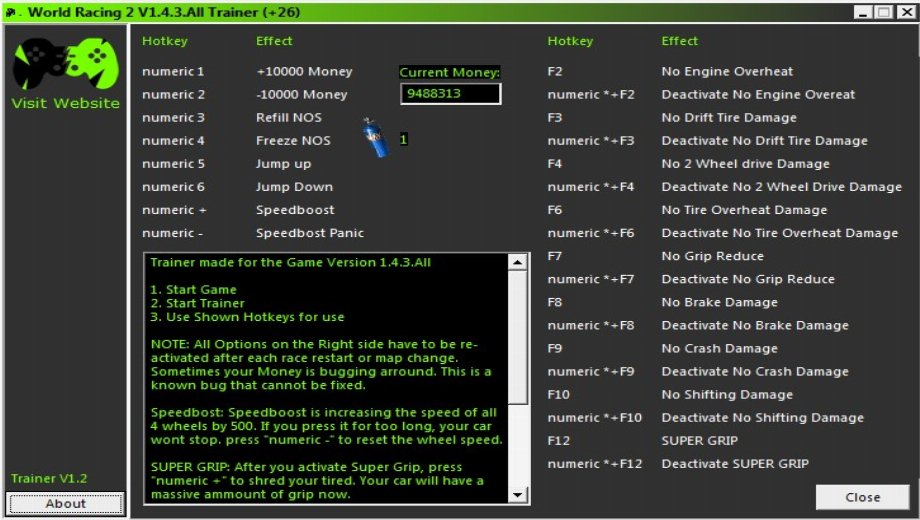Viewport: 920px width, 520px height.
Task: Click inside the trainer instructions text box
Action: pos(326,379)
